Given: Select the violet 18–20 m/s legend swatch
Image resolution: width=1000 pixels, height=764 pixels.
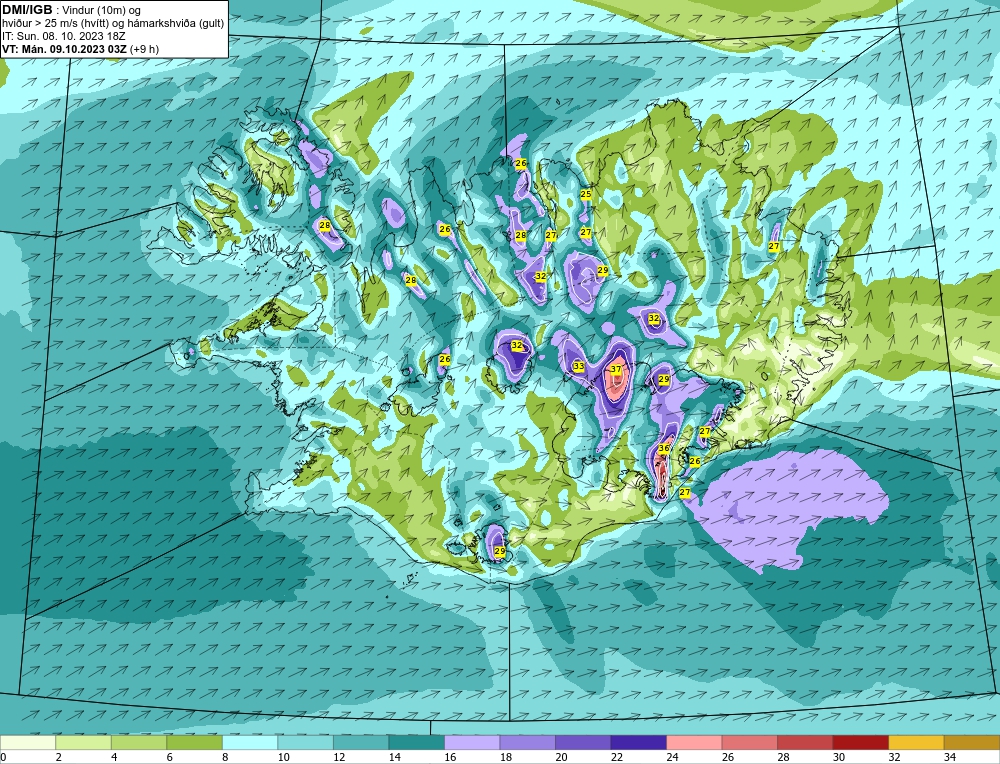Looking at the screenshot, I should tap(527, 743).
